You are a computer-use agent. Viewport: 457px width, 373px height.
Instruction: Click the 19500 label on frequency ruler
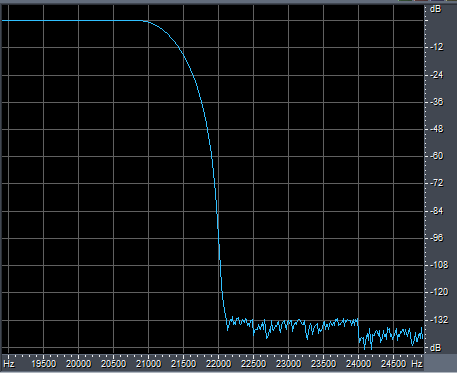point(43,363)
